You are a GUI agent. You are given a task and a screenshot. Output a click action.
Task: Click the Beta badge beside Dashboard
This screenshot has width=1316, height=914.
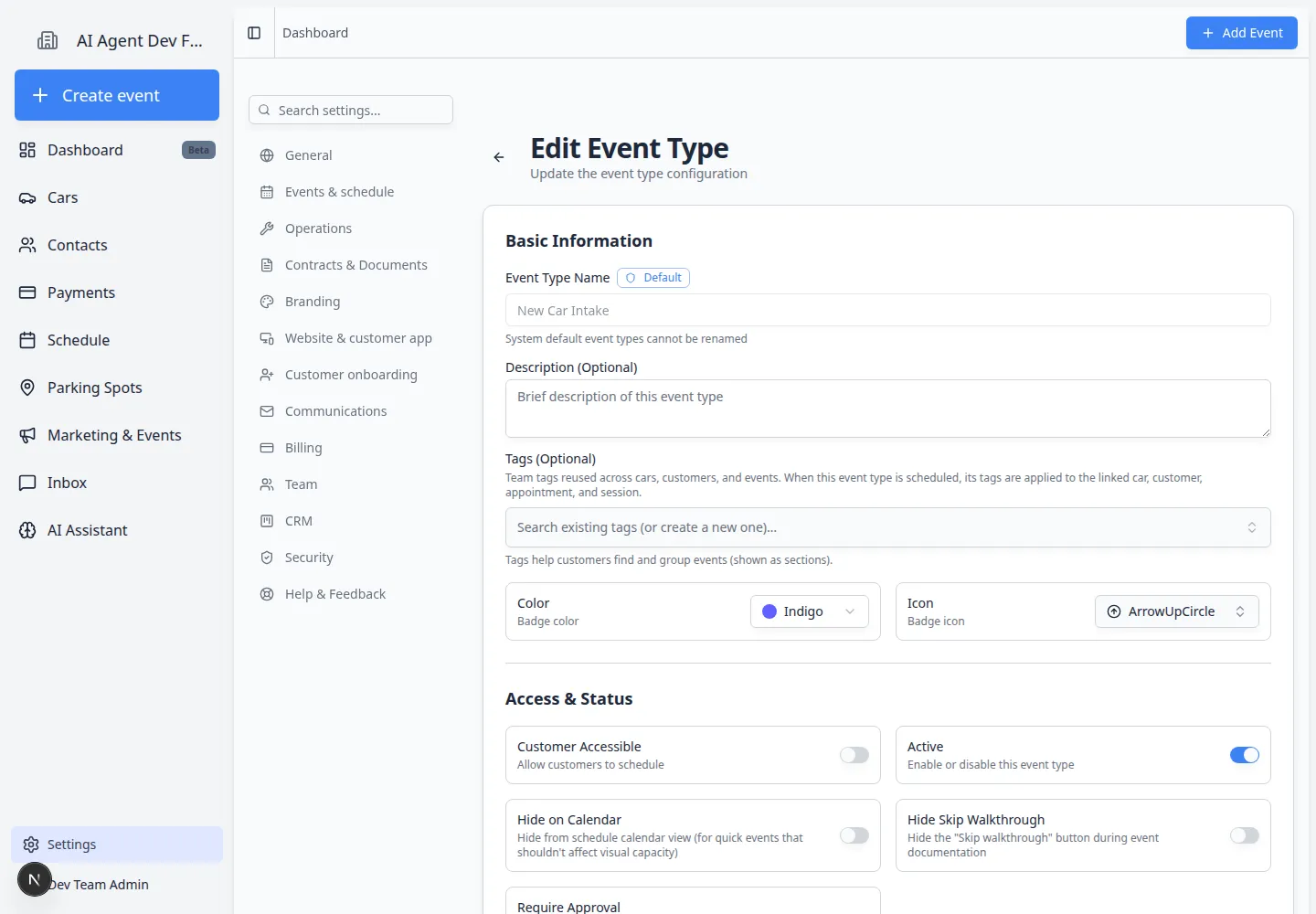[198, 150]
